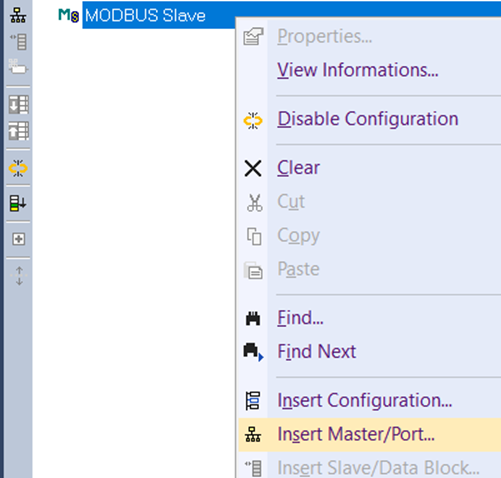Click the binoculars icon beside Find...
Image resolution: width=501 pixels, height=478 pixels.
pos(253,318)
